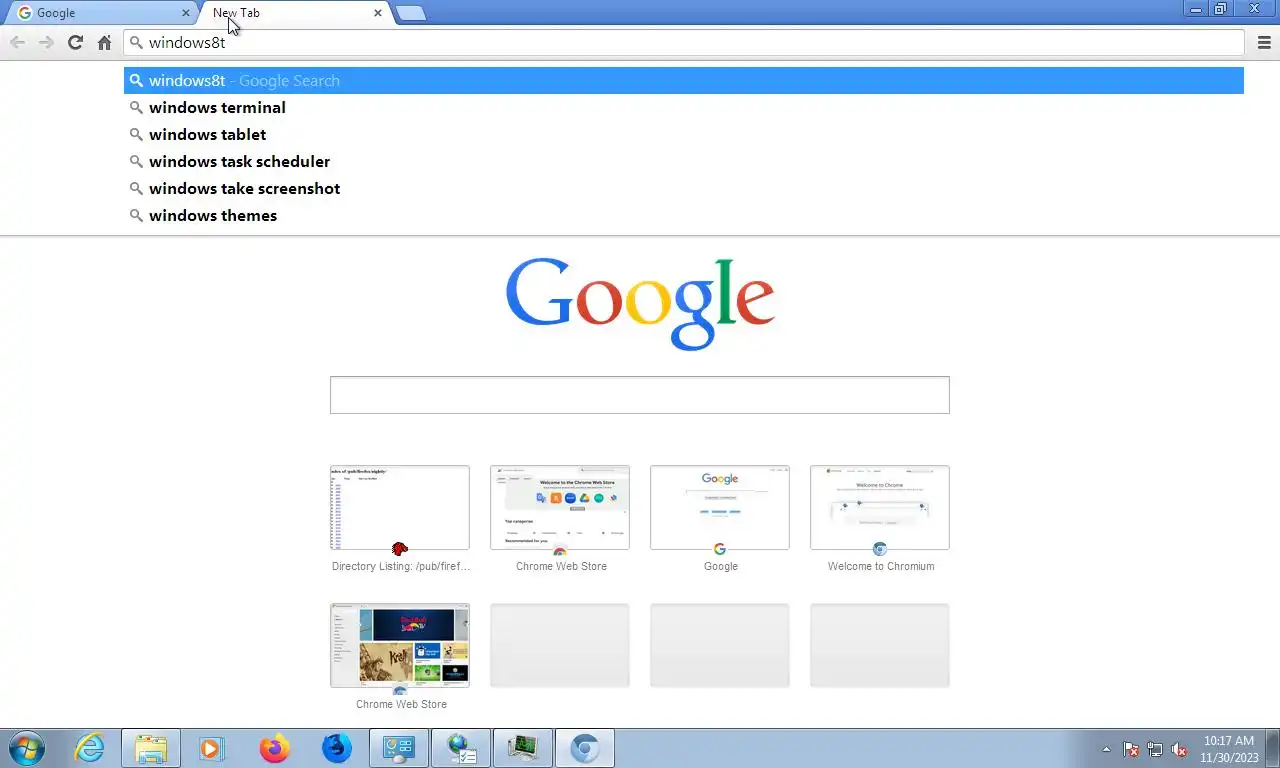Screen dimensions: 1280x768
Task: Open the network status tray icon
Action: (1155, 749)
